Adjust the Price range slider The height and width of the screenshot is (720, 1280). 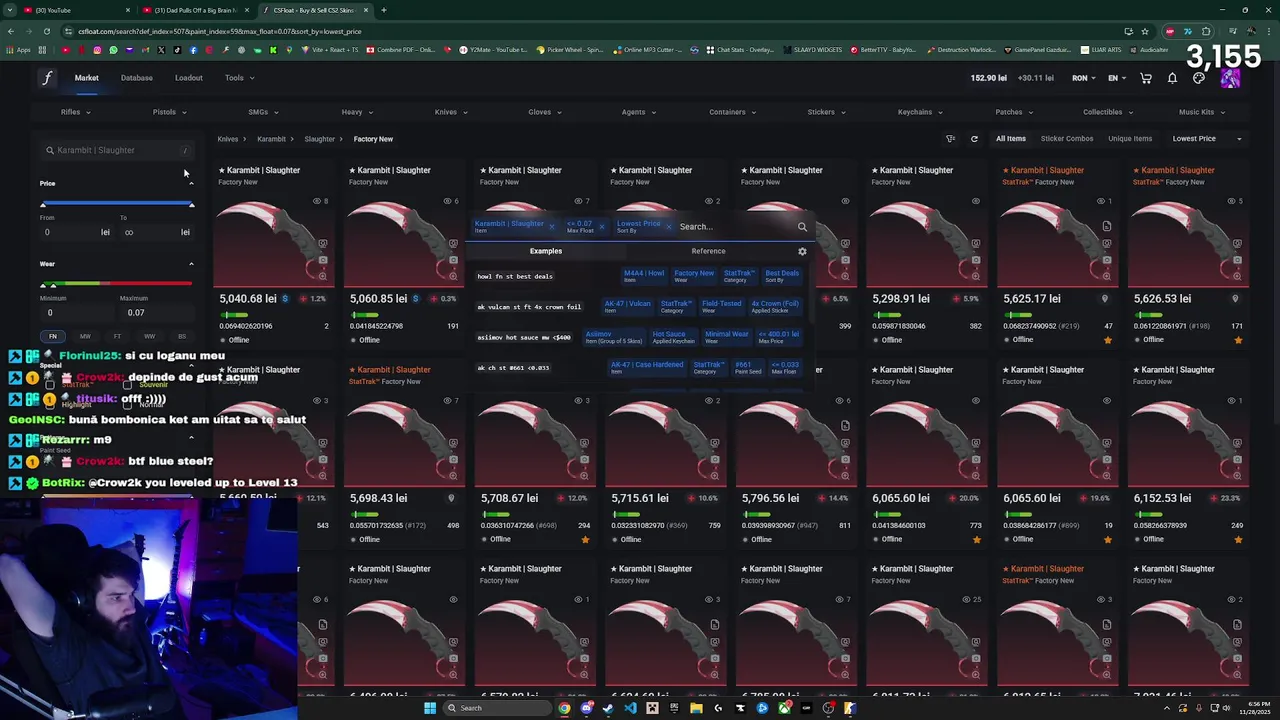point(117,204)
